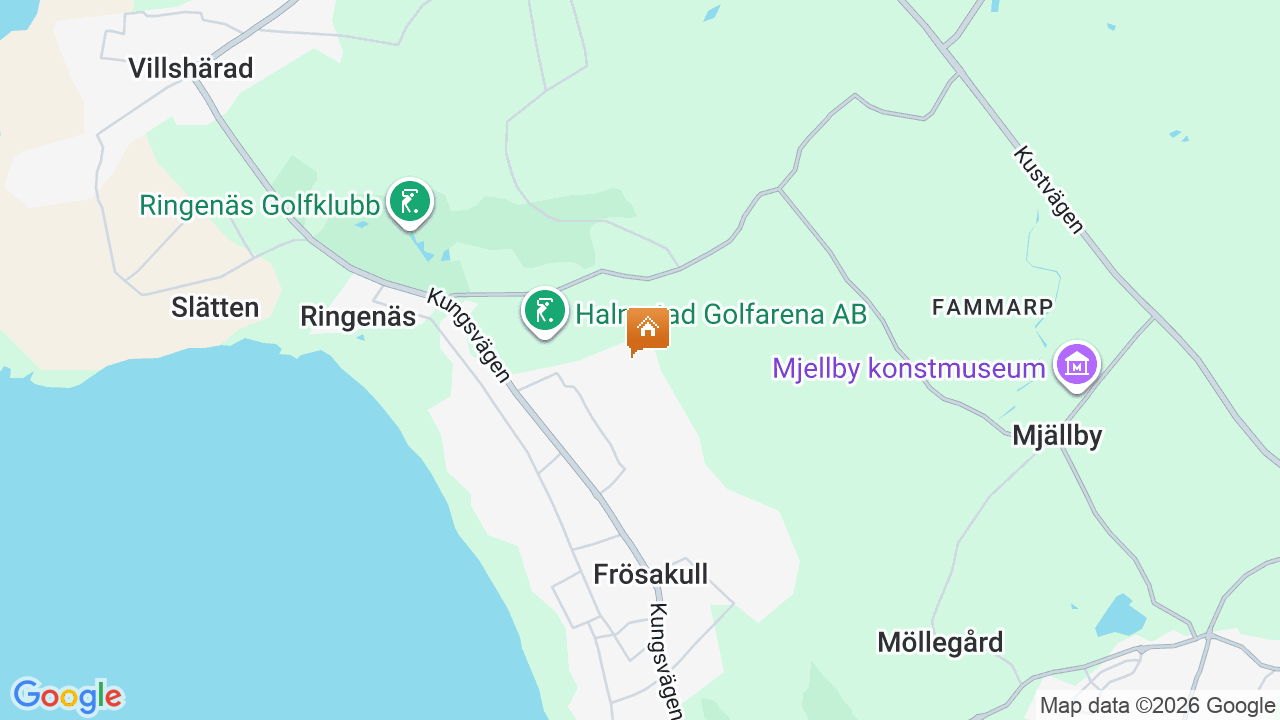Open the Google logo link
Screen dimensions: 1280x720
(x=67, y=696)
